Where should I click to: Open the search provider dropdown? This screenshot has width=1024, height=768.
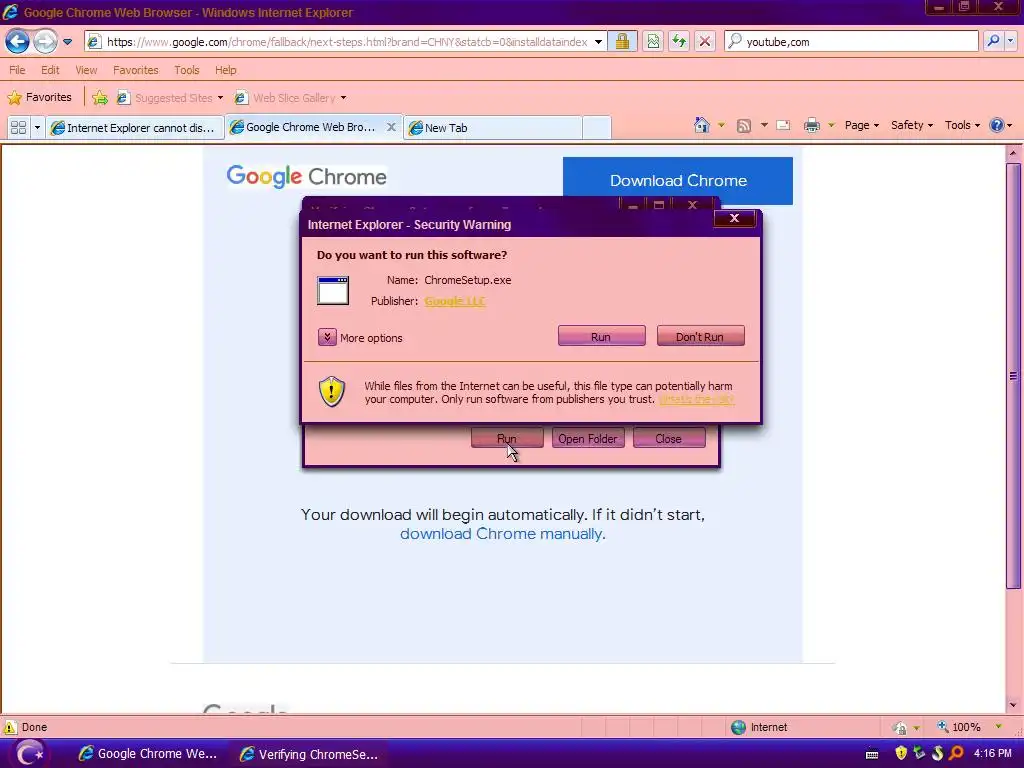1011,41
